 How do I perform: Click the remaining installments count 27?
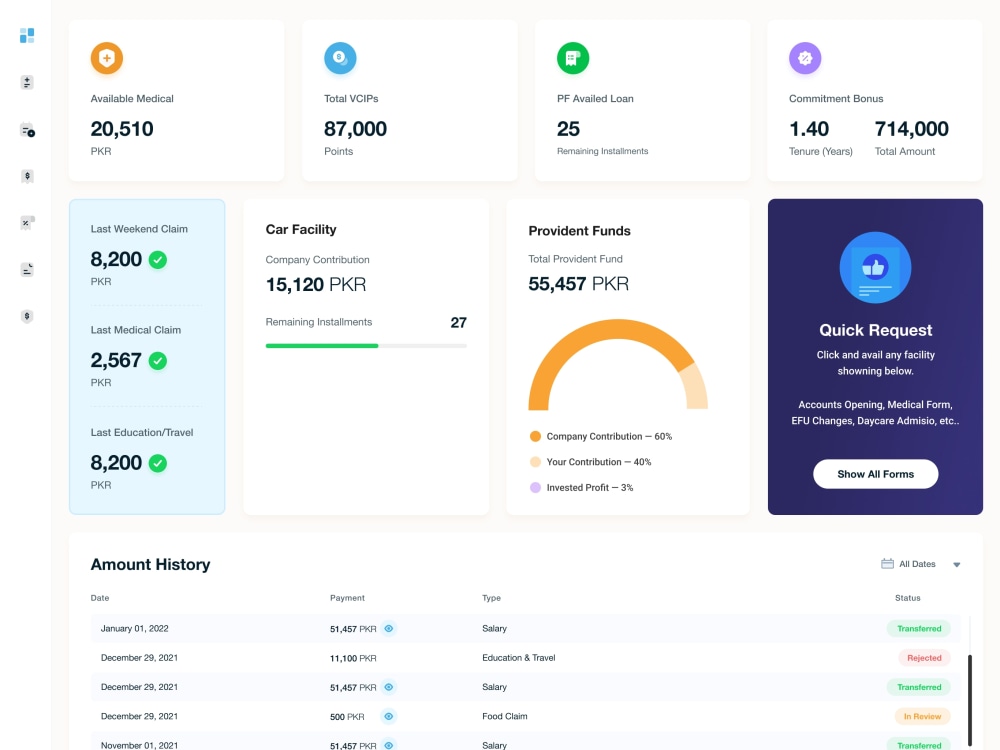pos(459,323)
